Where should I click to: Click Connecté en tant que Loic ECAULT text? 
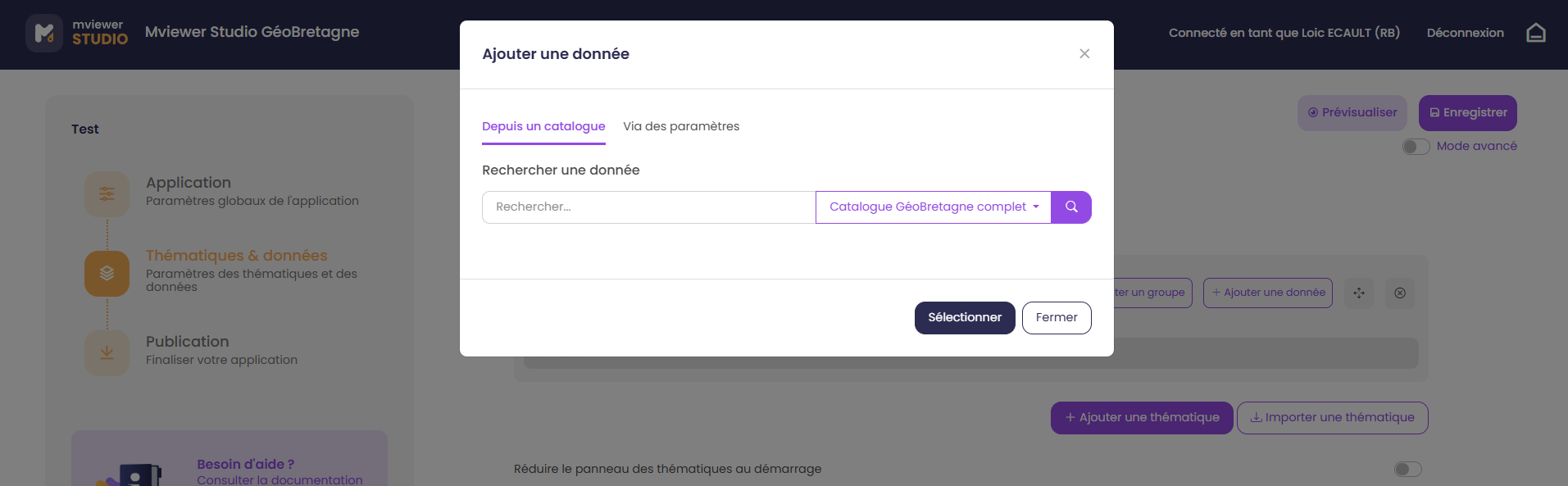click(1284, 33)
